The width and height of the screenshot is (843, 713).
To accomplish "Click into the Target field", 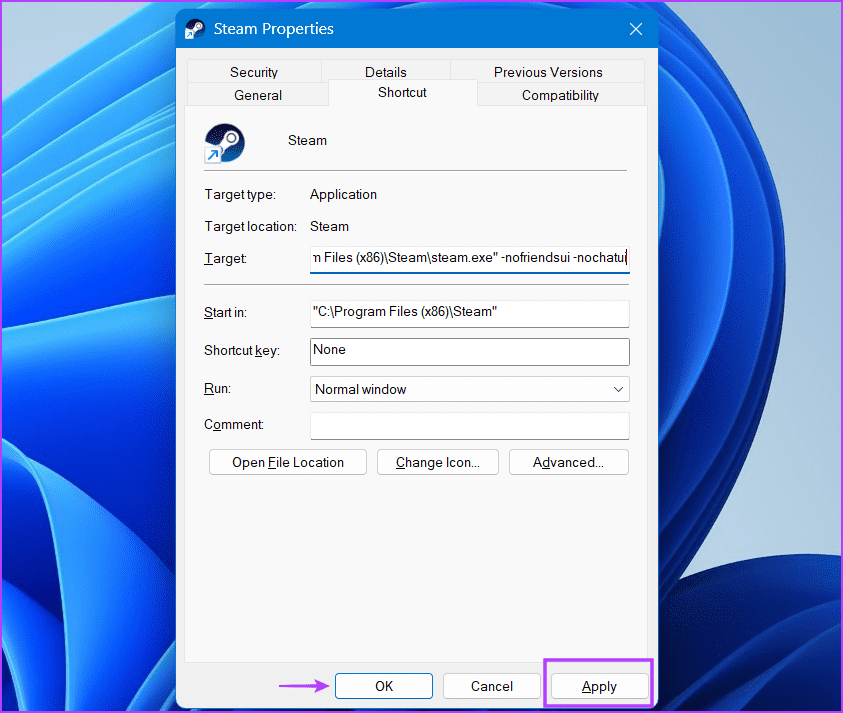I will click(x=469, y=258).
